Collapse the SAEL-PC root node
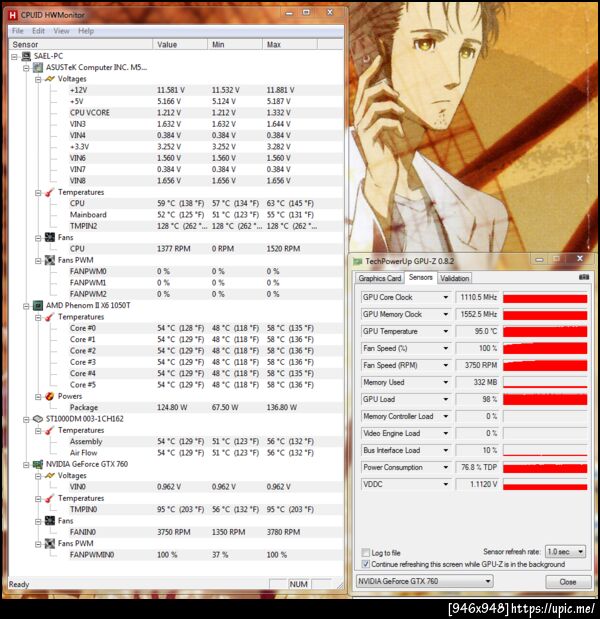Viewport: 600px width, 619px height. (15, 57)
